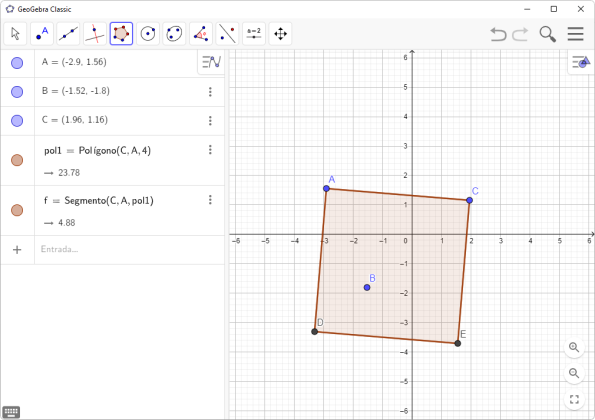Image resolution: width=595 pixels, height=420 pixels.
Task: Select the Move Graphics View tool
Action: tap(280, 34)
